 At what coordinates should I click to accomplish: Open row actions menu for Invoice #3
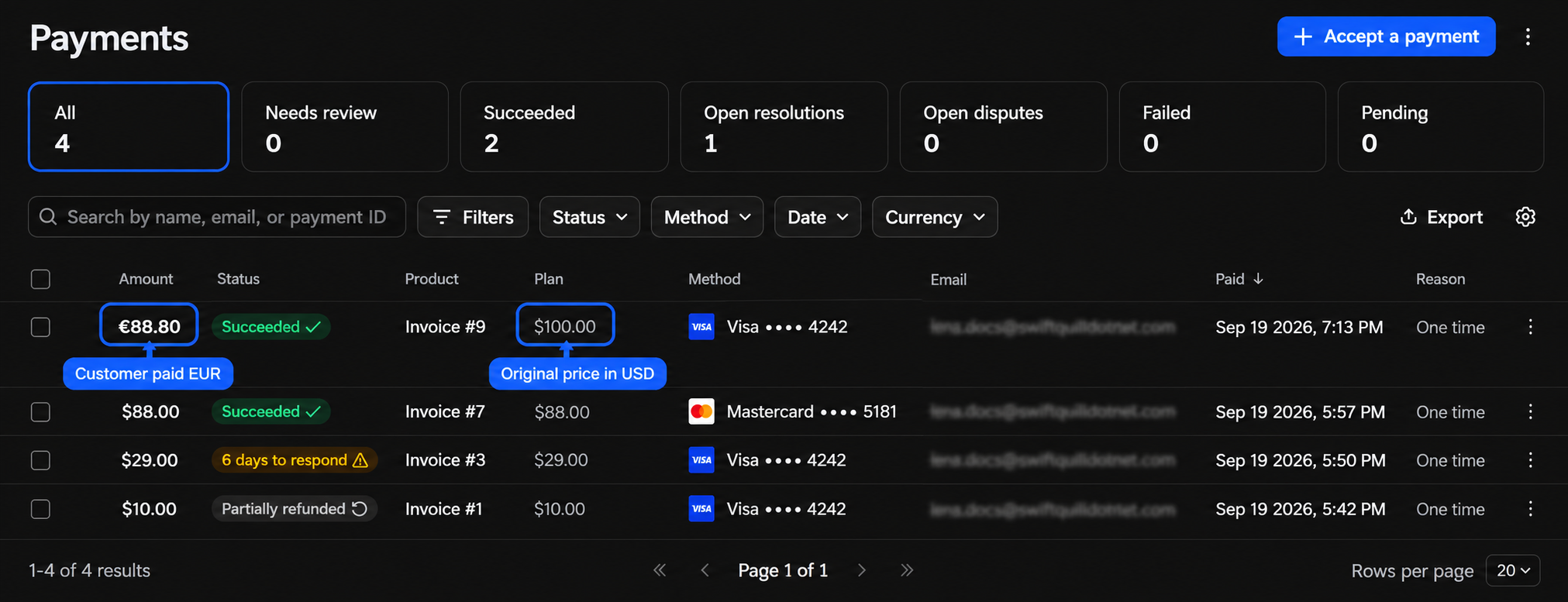point(1530,460)
